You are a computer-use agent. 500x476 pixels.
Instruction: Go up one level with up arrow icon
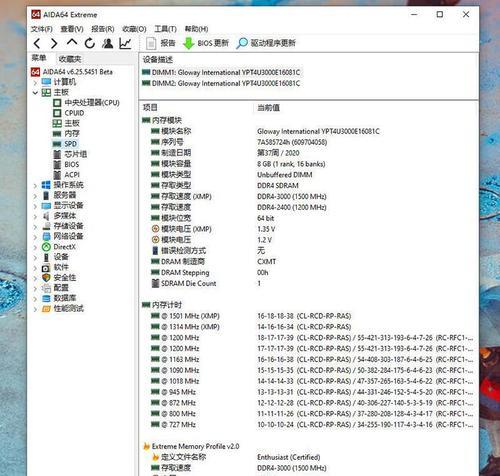(x=72, y=43)
